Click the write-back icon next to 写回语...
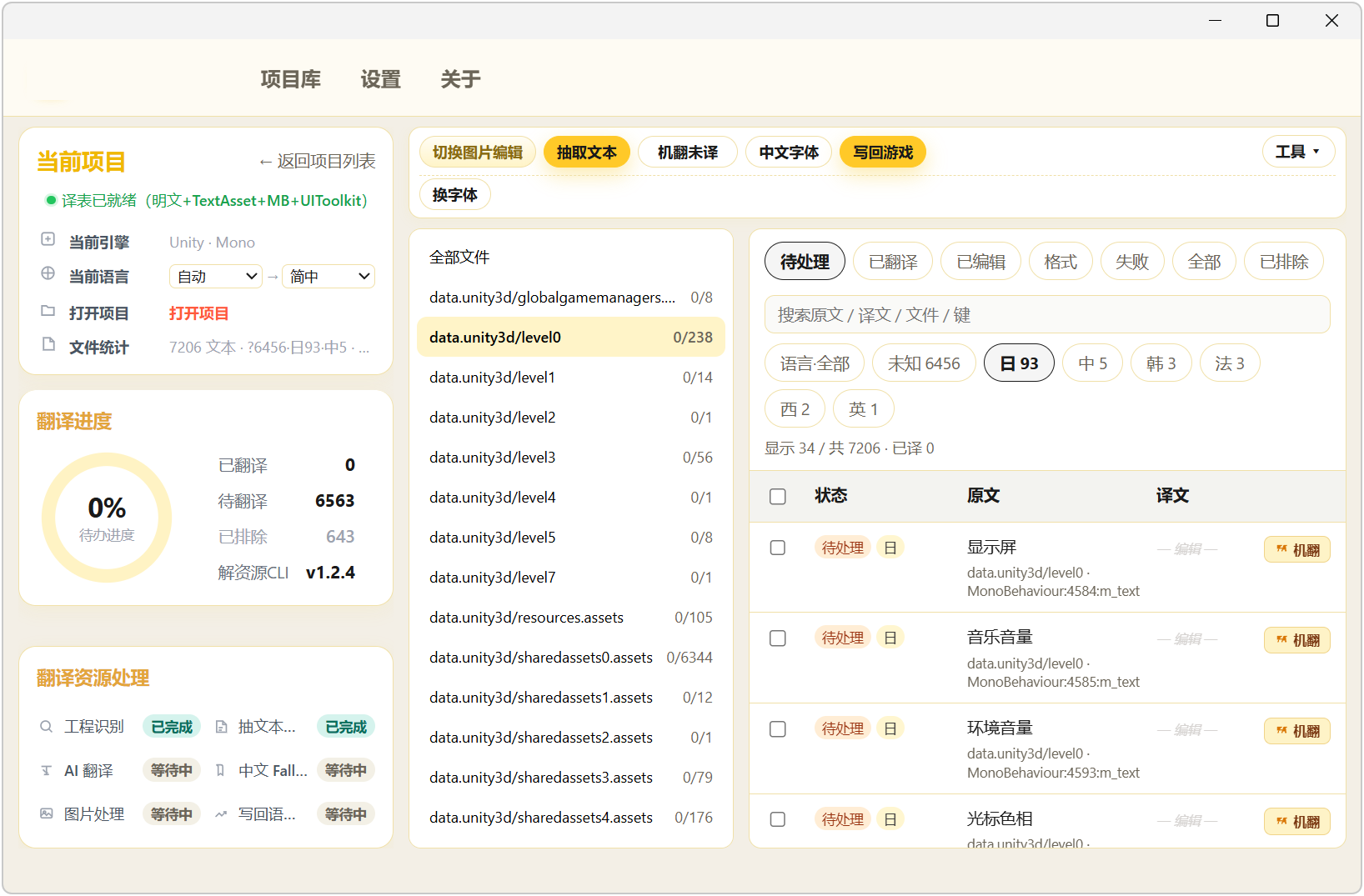This screenshot has width=1364, height=896. click(x=221, y=814)
